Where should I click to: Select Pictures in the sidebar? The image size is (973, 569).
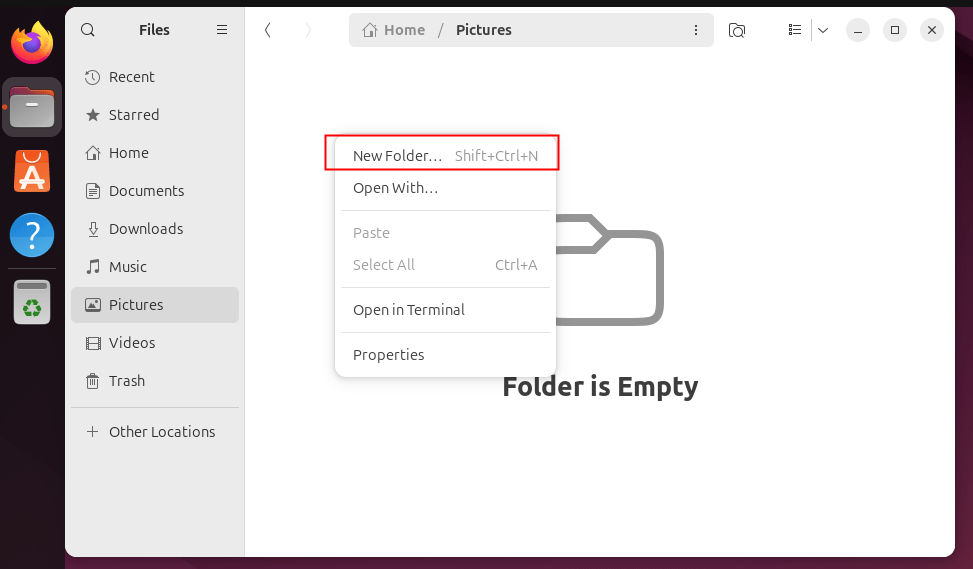[x=155, y=305]
